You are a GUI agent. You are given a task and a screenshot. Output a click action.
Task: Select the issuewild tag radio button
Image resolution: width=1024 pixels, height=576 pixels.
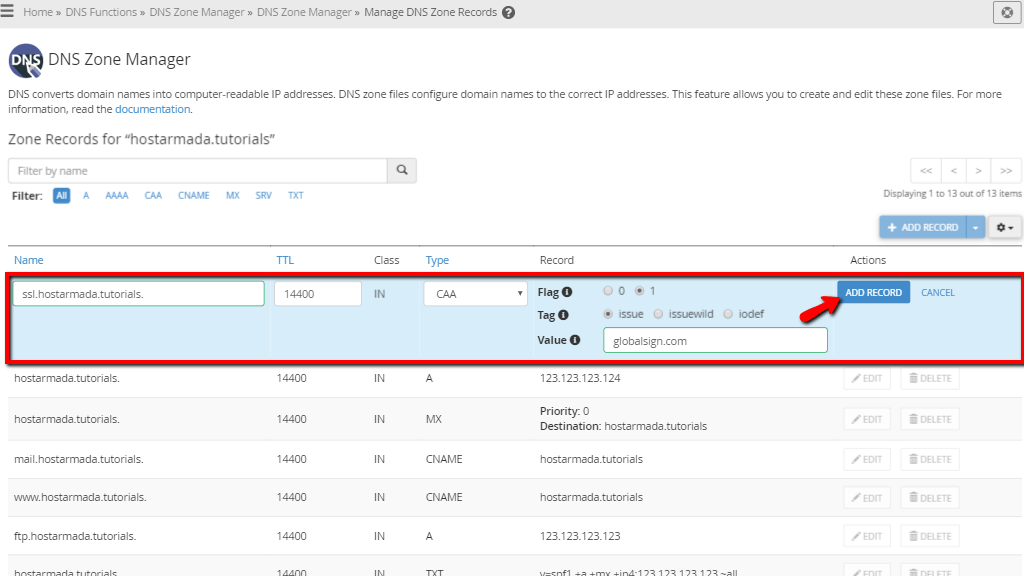tap(658, 314)
